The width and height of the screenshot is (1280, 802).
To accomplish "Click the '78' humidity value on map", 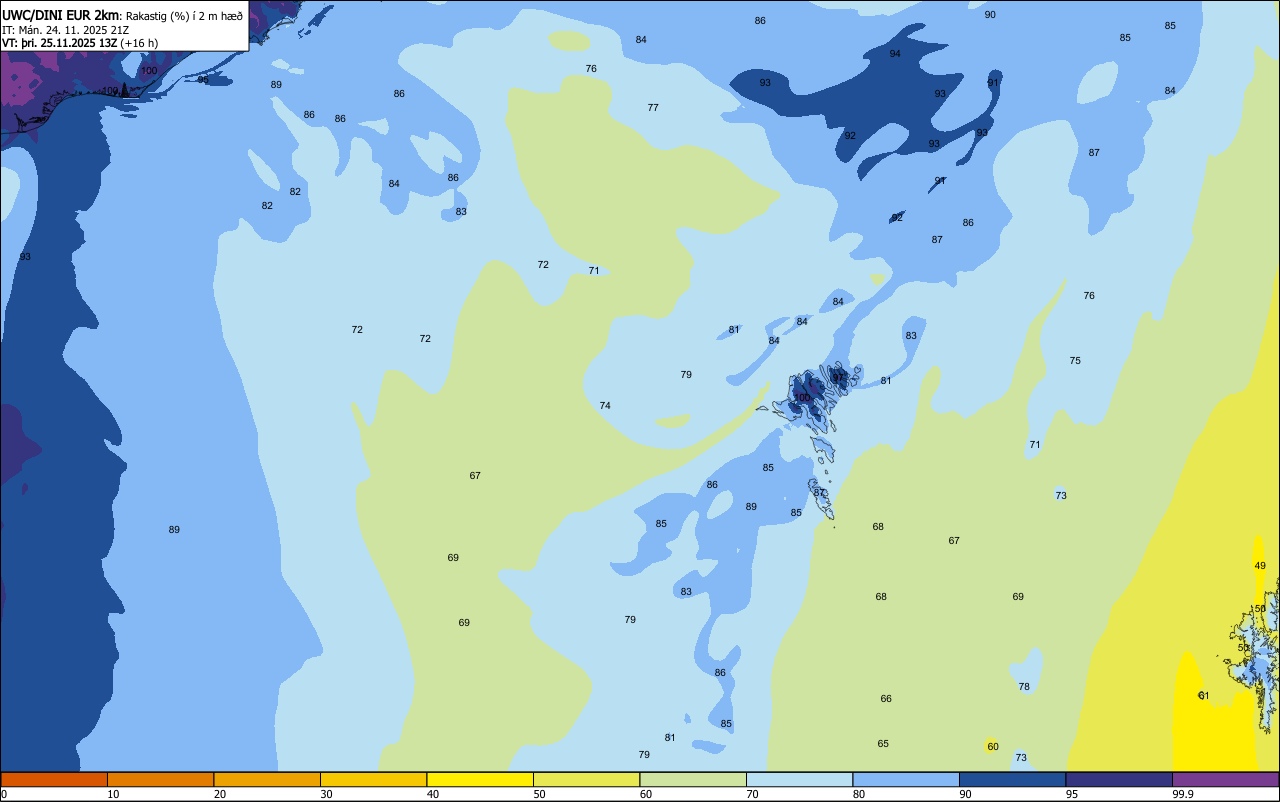I will tap(1024, 687).
